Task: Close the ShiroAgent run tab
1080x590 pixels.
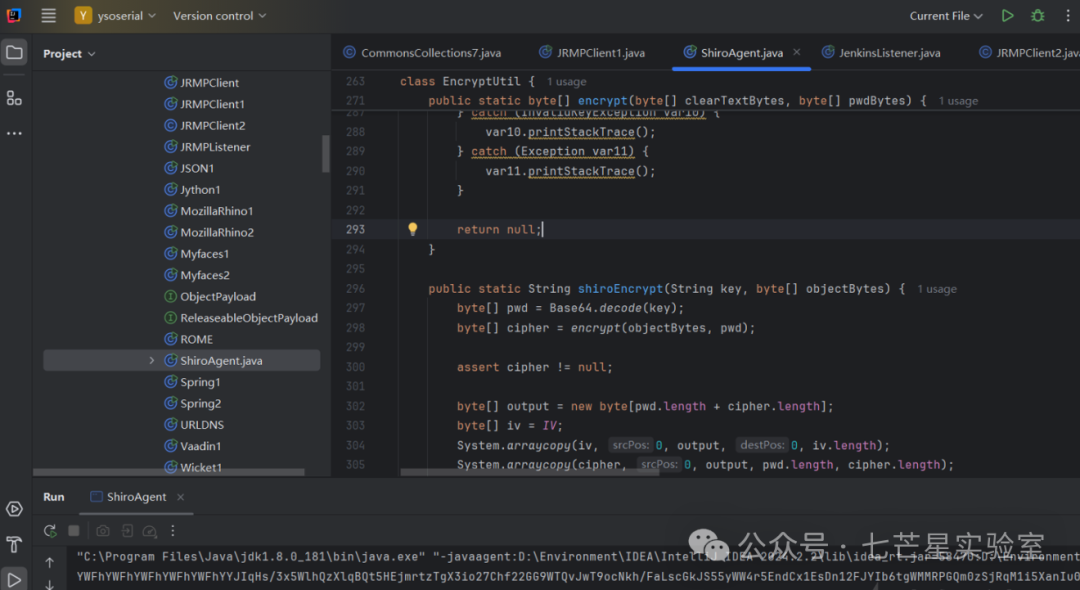Action: (180, 497)
